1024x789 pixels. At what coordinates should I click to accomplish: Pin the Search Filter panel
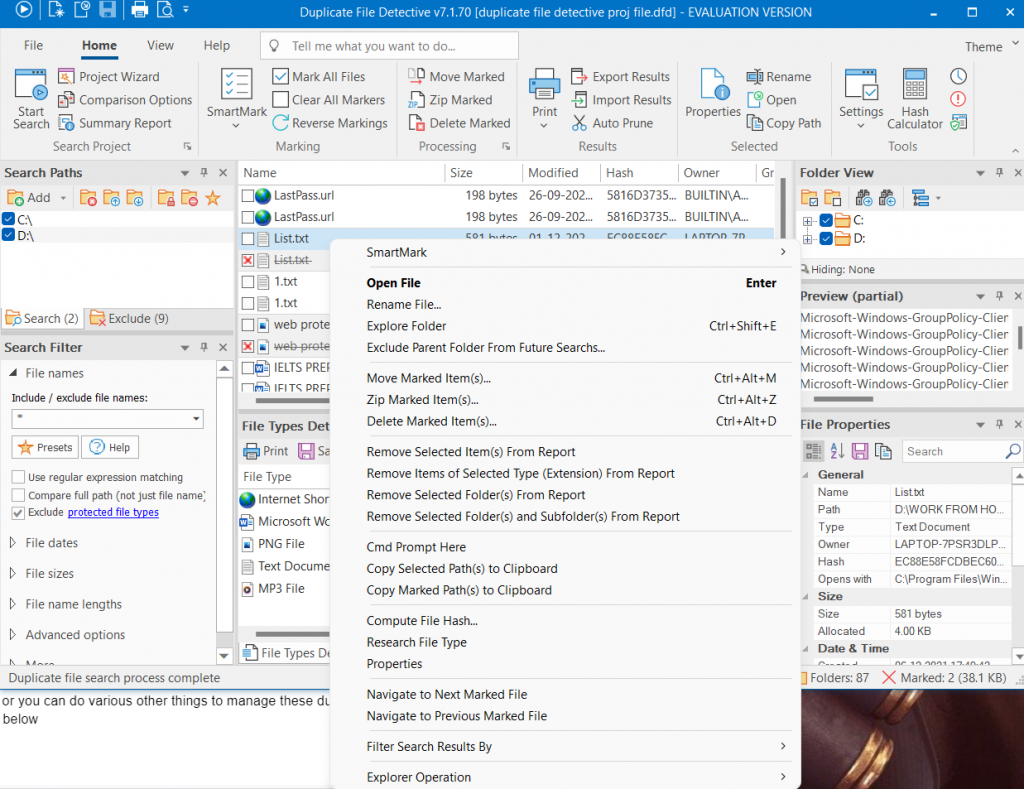click(x=204, y=347)
